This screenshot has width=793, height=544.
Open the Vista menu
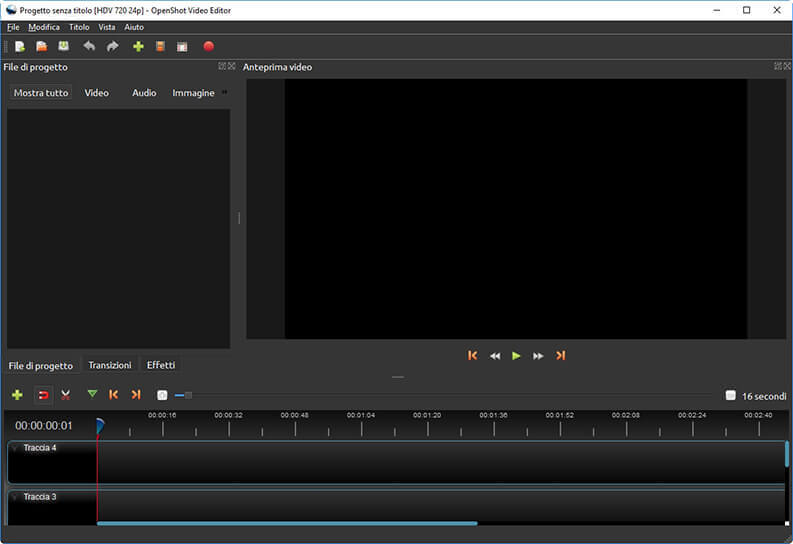pyautogui.click(x=107, y=27)
